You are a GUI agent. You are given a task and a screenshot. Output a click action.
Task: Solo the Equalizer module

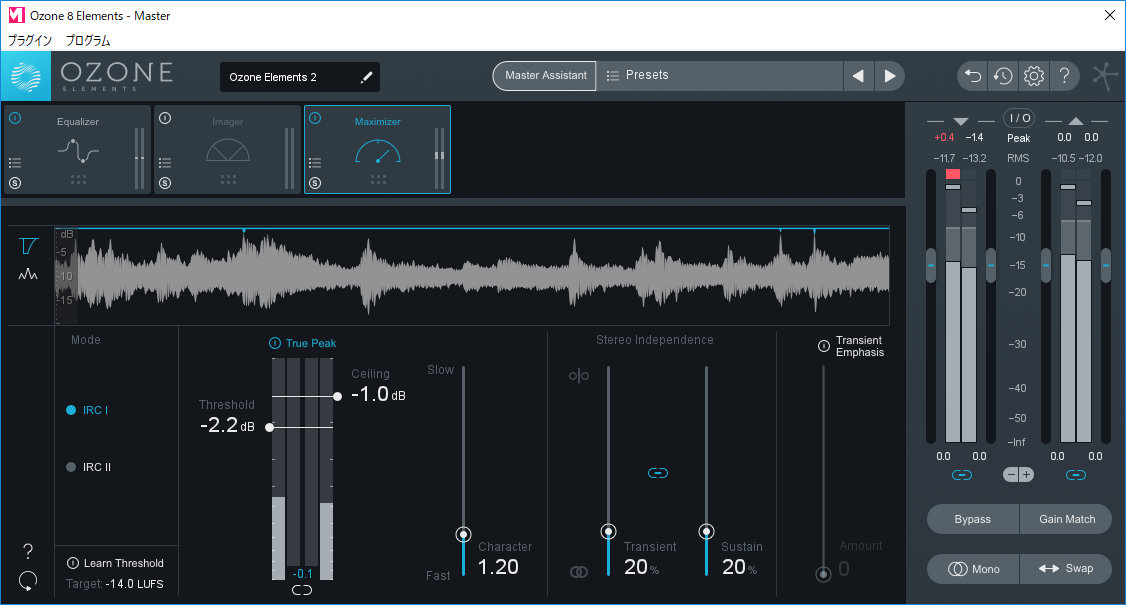pyautogui.click(x=15, y=183)
